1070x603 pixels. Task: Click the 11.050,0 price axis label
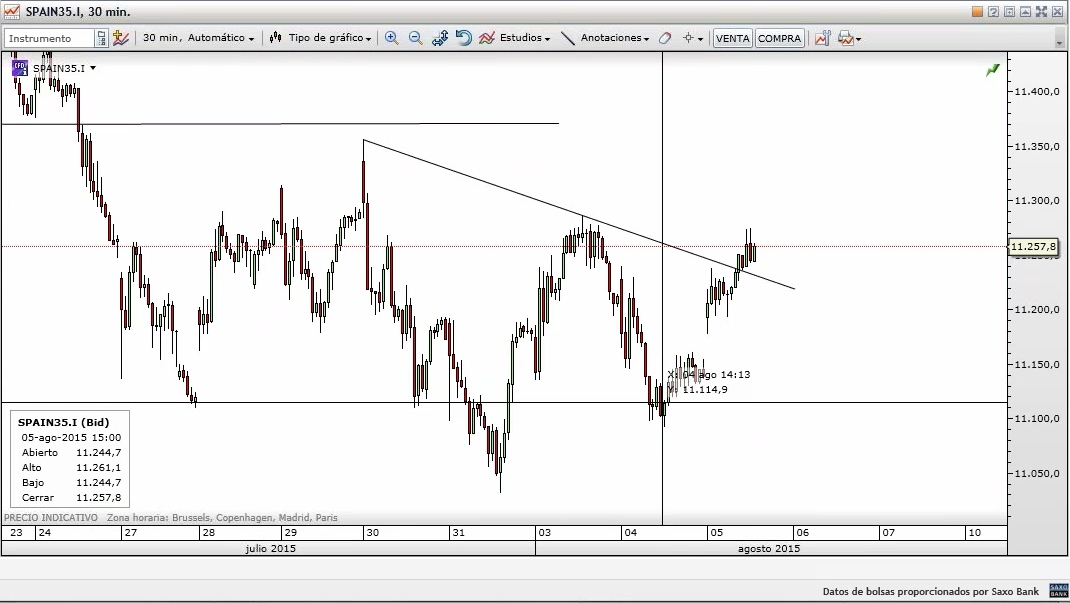[1037, 473]
